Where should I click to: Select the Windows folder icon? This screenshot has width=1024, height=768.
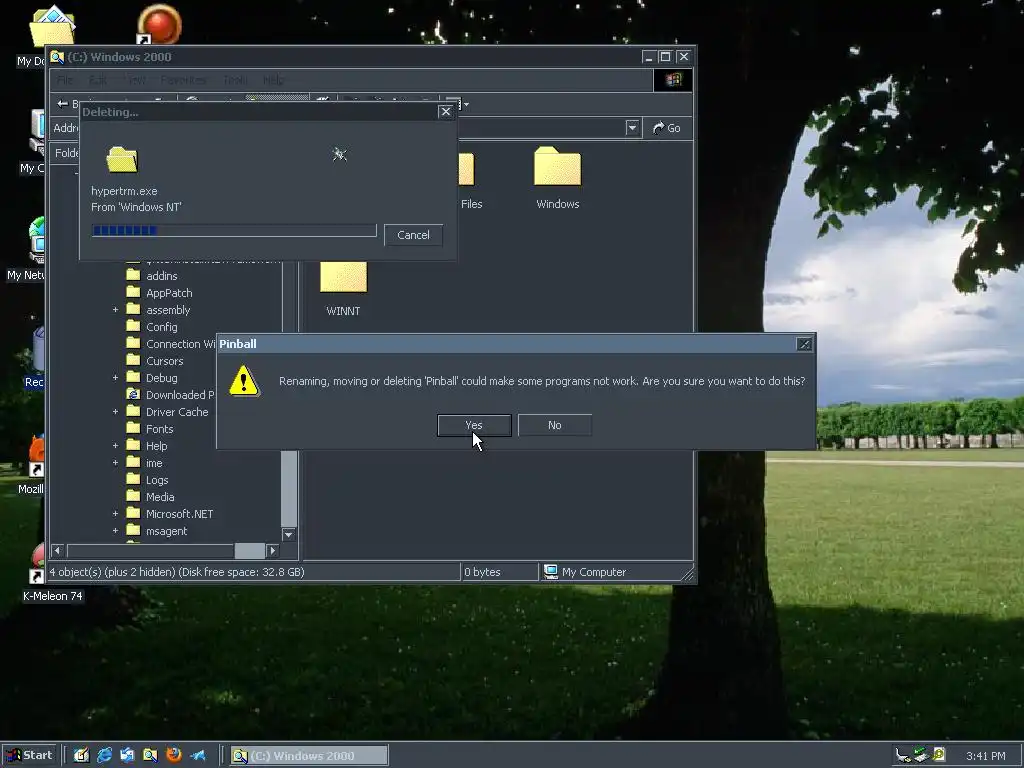557,167
